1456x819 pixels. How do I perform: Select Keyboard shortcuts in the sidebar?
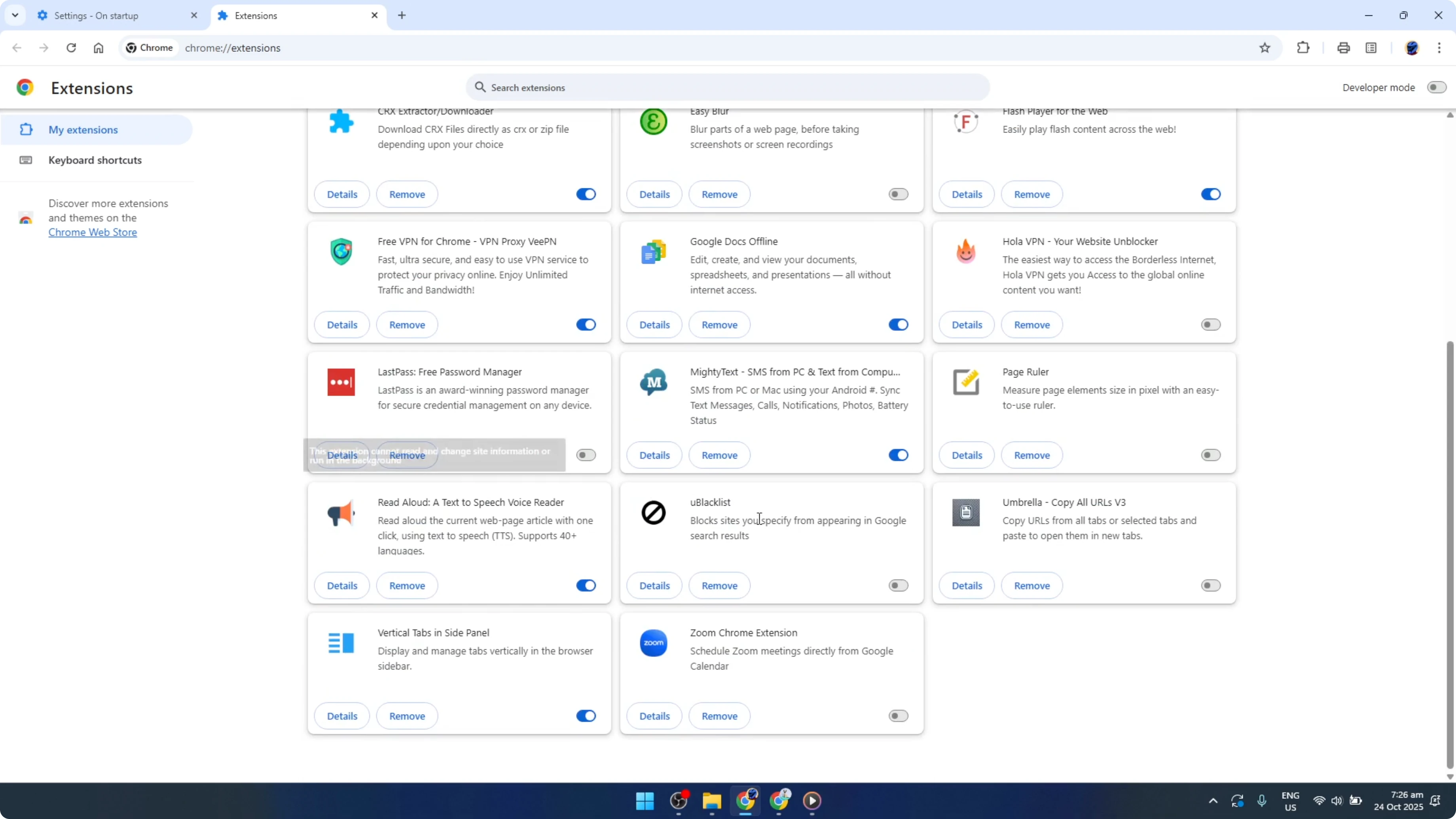coord(95,161)
